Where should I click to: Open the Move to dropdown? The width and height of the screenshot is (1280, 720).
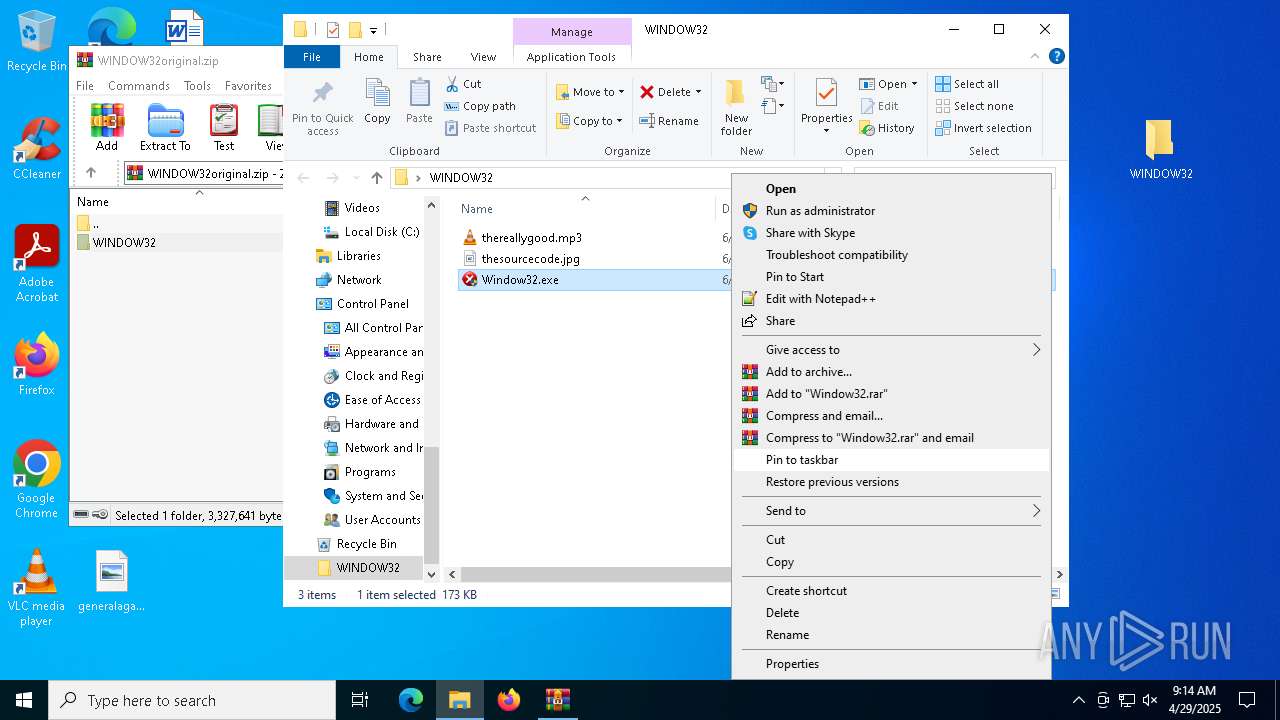(590, 92)
